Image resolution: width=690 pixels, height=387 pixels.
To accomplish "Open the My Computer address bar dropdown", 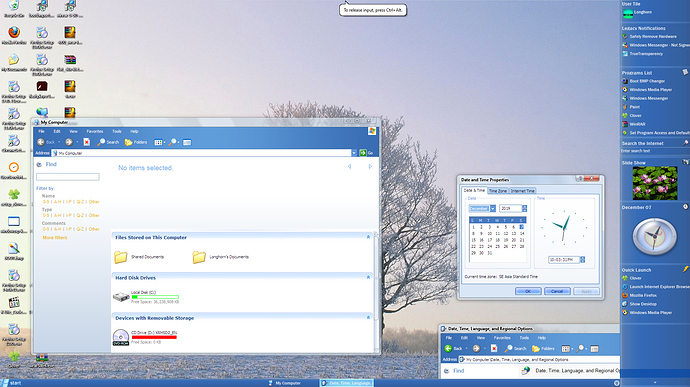I will click(354, 153).
